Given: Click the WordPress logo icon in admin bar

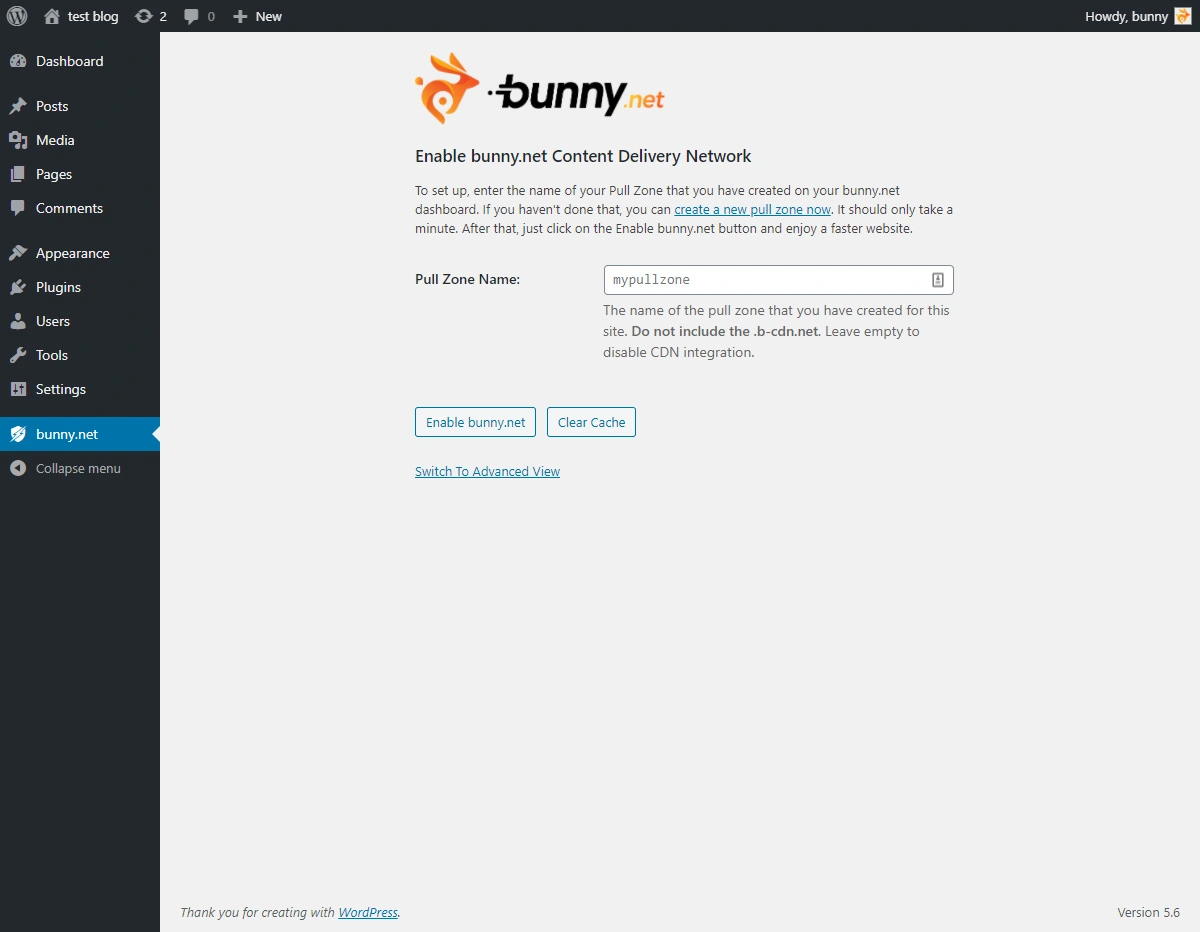Looking at the screenshot, I should [x=17, y=16].
